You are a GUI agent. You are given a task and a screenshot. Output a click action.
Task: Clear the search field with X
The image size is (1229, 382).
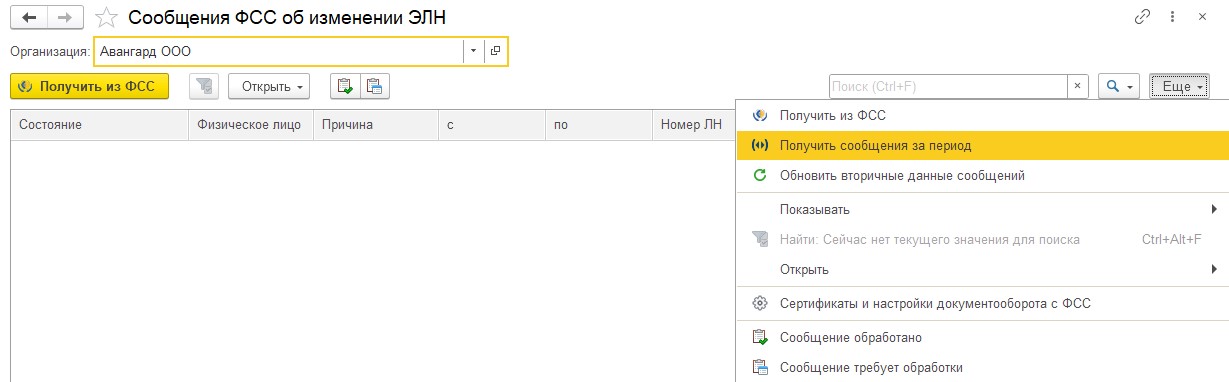pos(1078,86)
